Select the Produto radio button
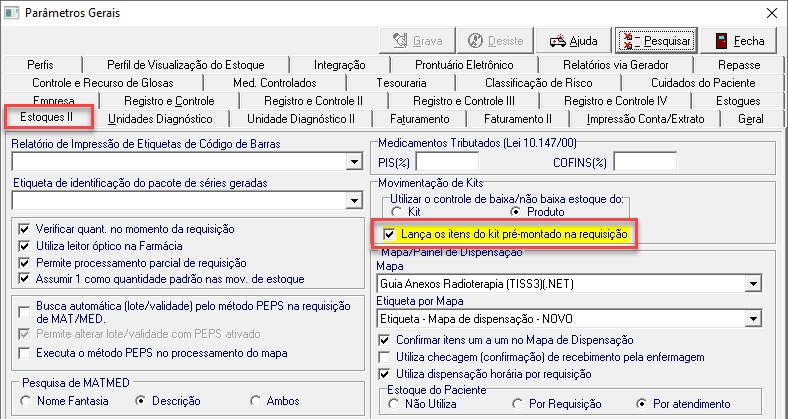788x419 pixels. click(515, 212)
